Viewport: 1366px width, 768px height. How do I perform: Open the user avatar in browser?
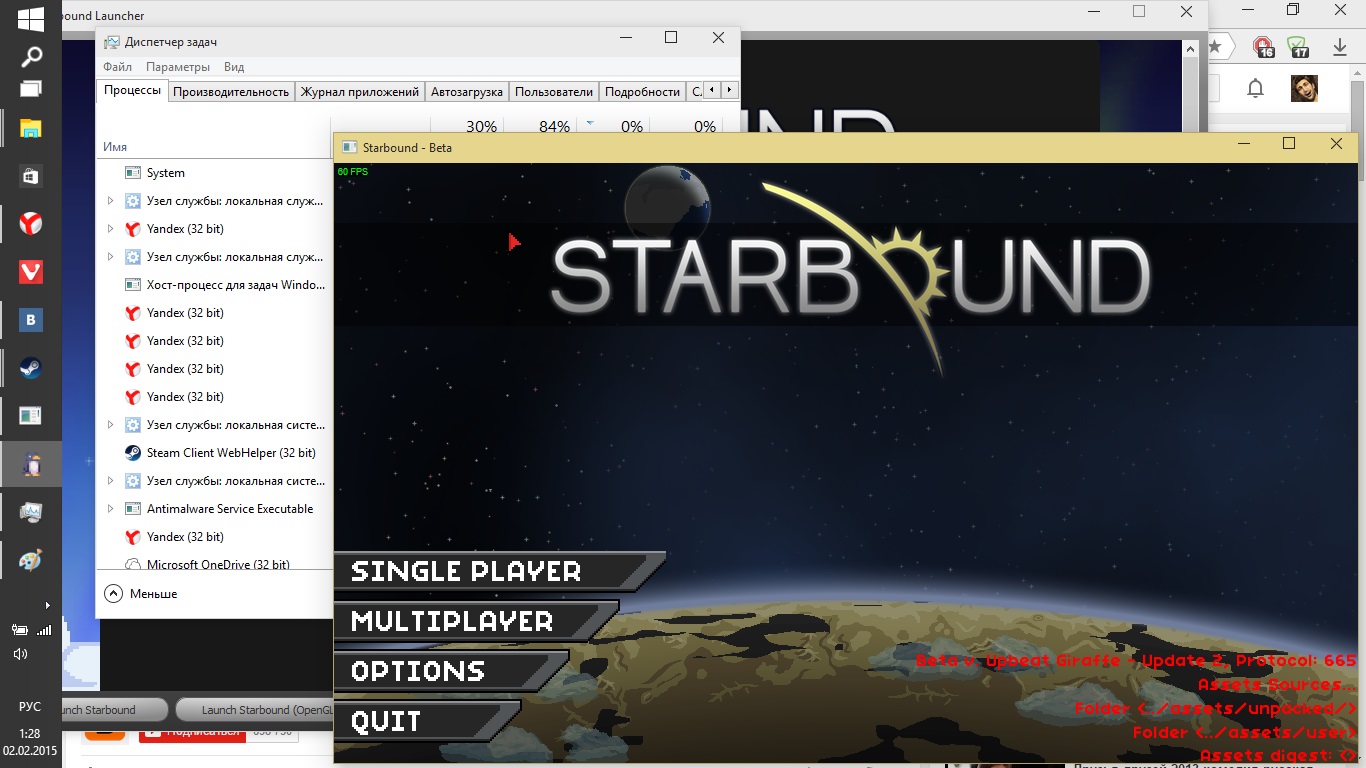pyautogui.click(x=1303, y=88)
